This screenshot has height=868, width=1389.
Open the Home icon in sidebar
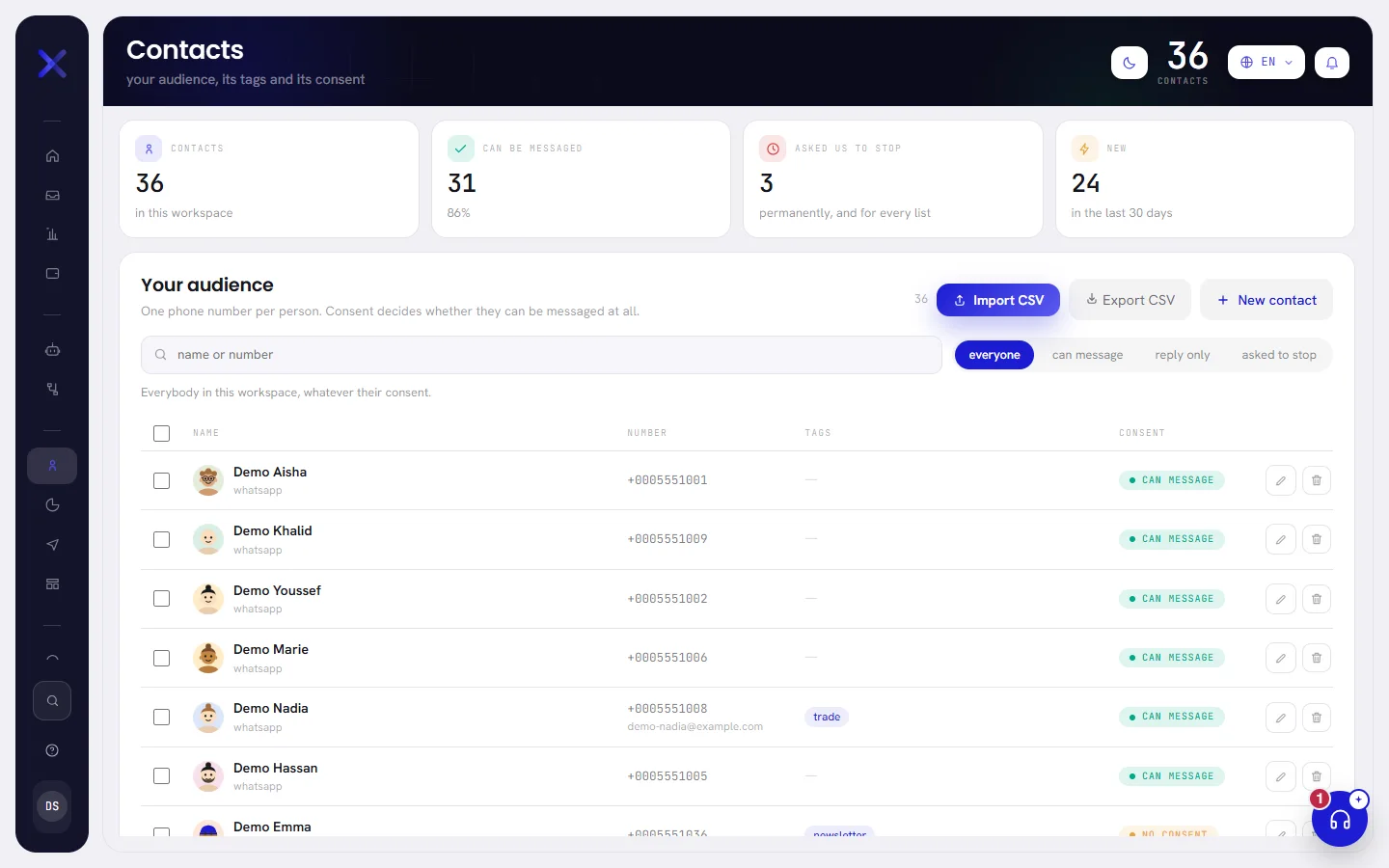(52, 156)
